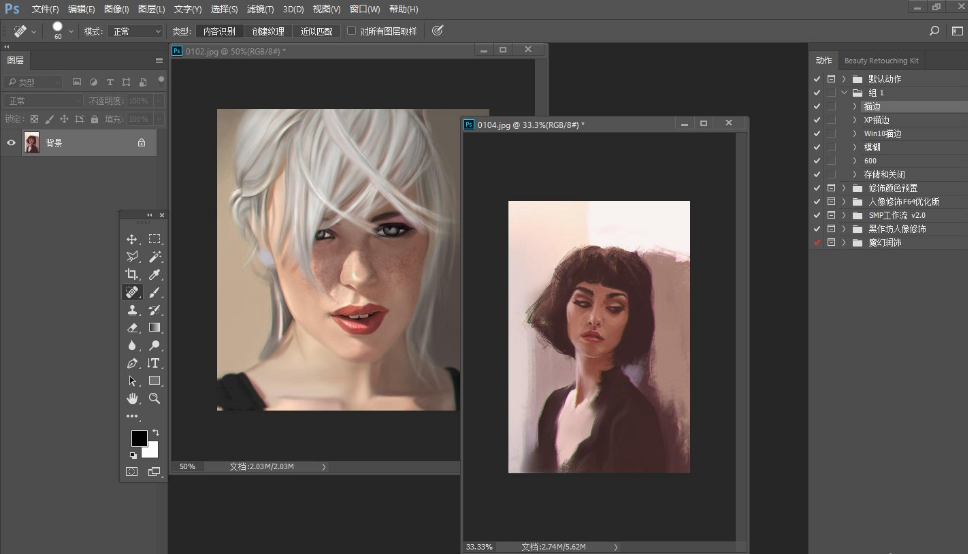Select the Horizontal Type tool
The width and height of the screenshot is (968, 554).
155,363
